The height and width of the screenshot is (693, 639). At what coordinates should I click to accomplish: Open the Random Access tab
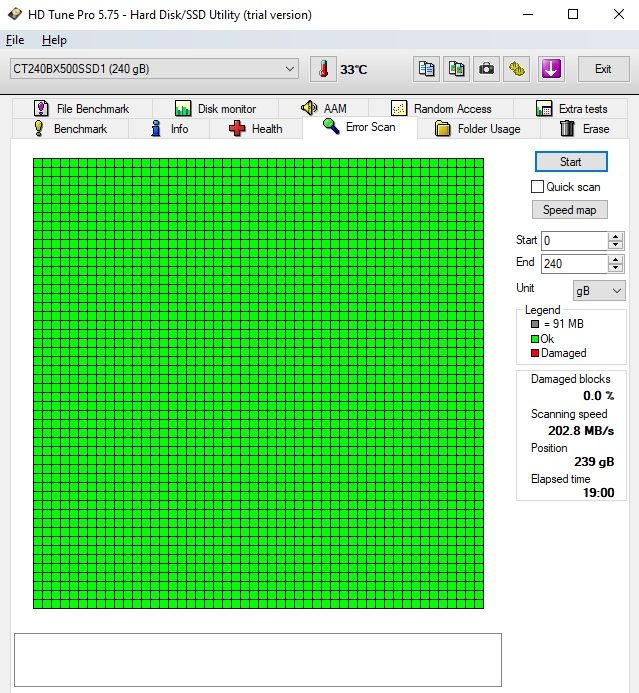click(441, 108)
